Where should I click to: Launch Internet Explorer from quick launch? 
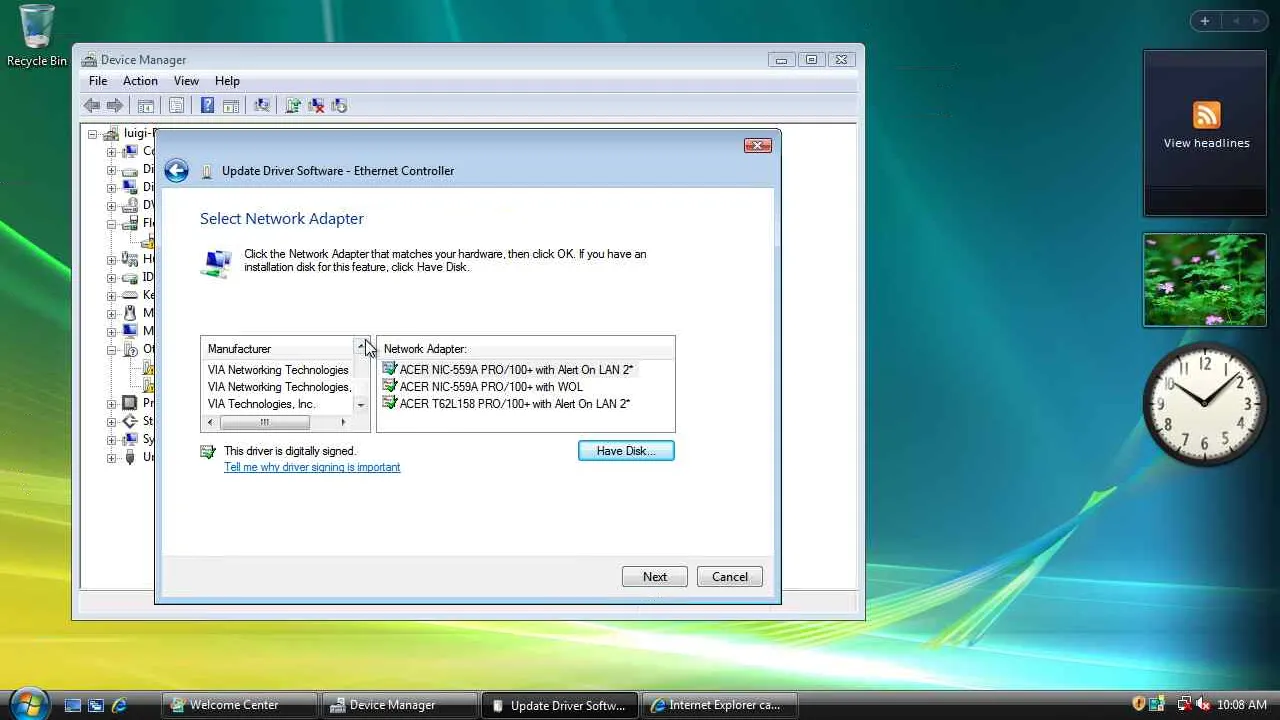point(119,705)
